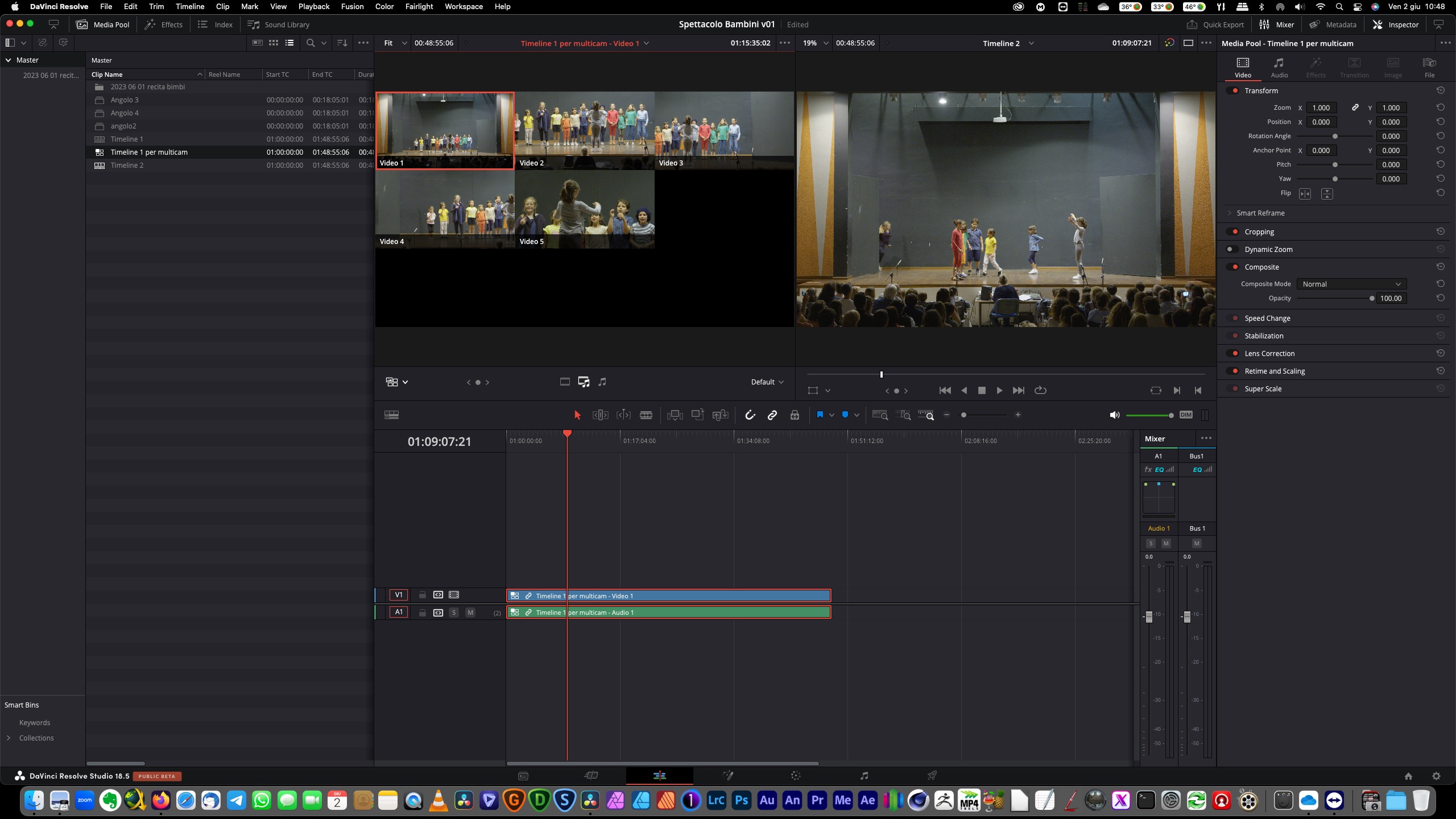Screen dimensions: 1456x819
Task: Select the flag/marker icon in toolbar
Action: click(820, 415)
